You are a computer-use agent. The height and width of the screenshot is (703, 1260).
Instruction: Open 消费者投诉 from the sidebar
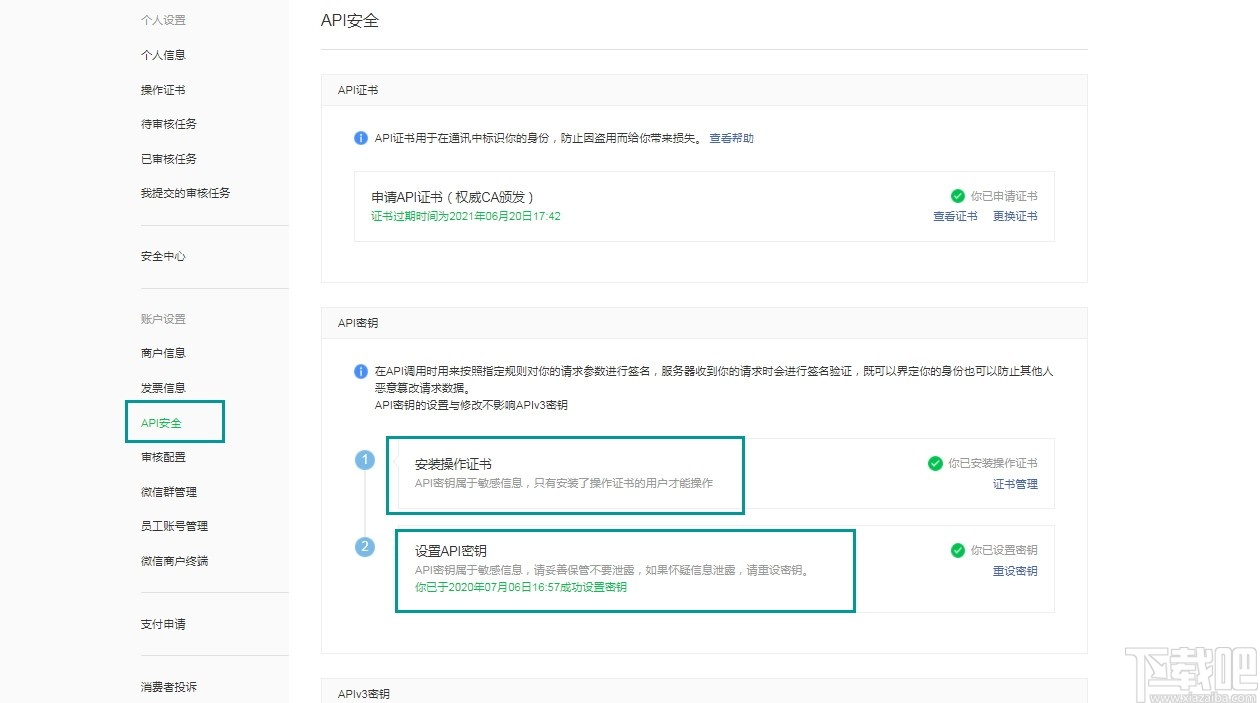pyautogui.click(x=170, y=687)
